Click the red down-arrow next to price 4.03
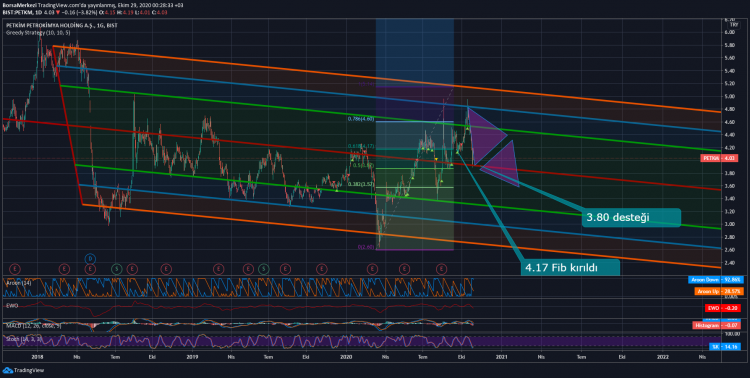 point(58,12)
